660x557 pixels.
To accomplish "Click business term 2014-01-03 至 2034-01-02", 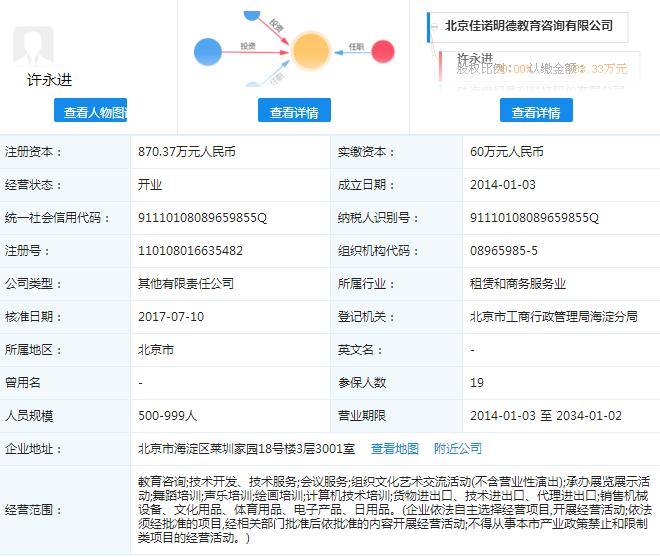I will [546, 416].
